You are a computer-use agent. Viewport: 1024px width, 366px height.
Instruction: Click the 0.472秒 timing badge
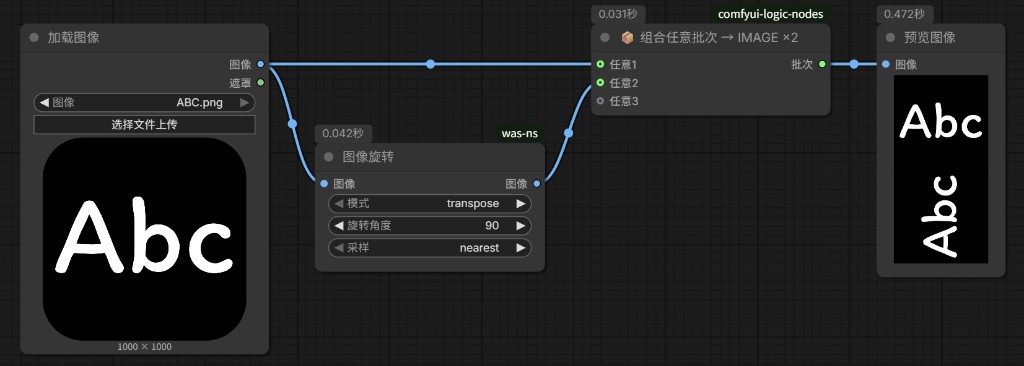(904, 14)
